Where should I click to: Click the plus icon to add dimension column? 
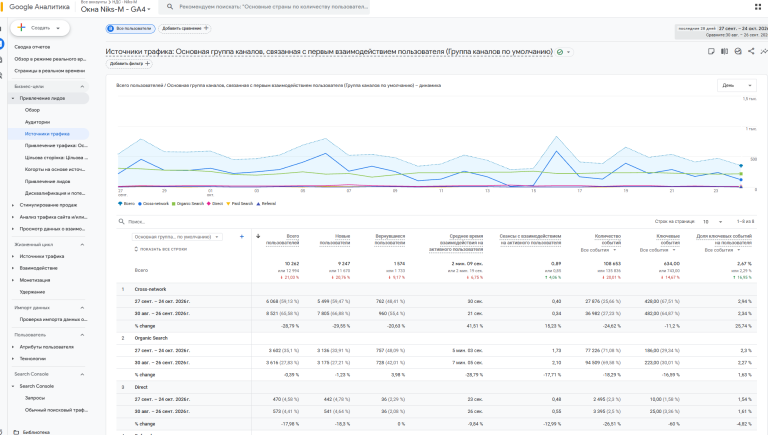click(241, 237)
